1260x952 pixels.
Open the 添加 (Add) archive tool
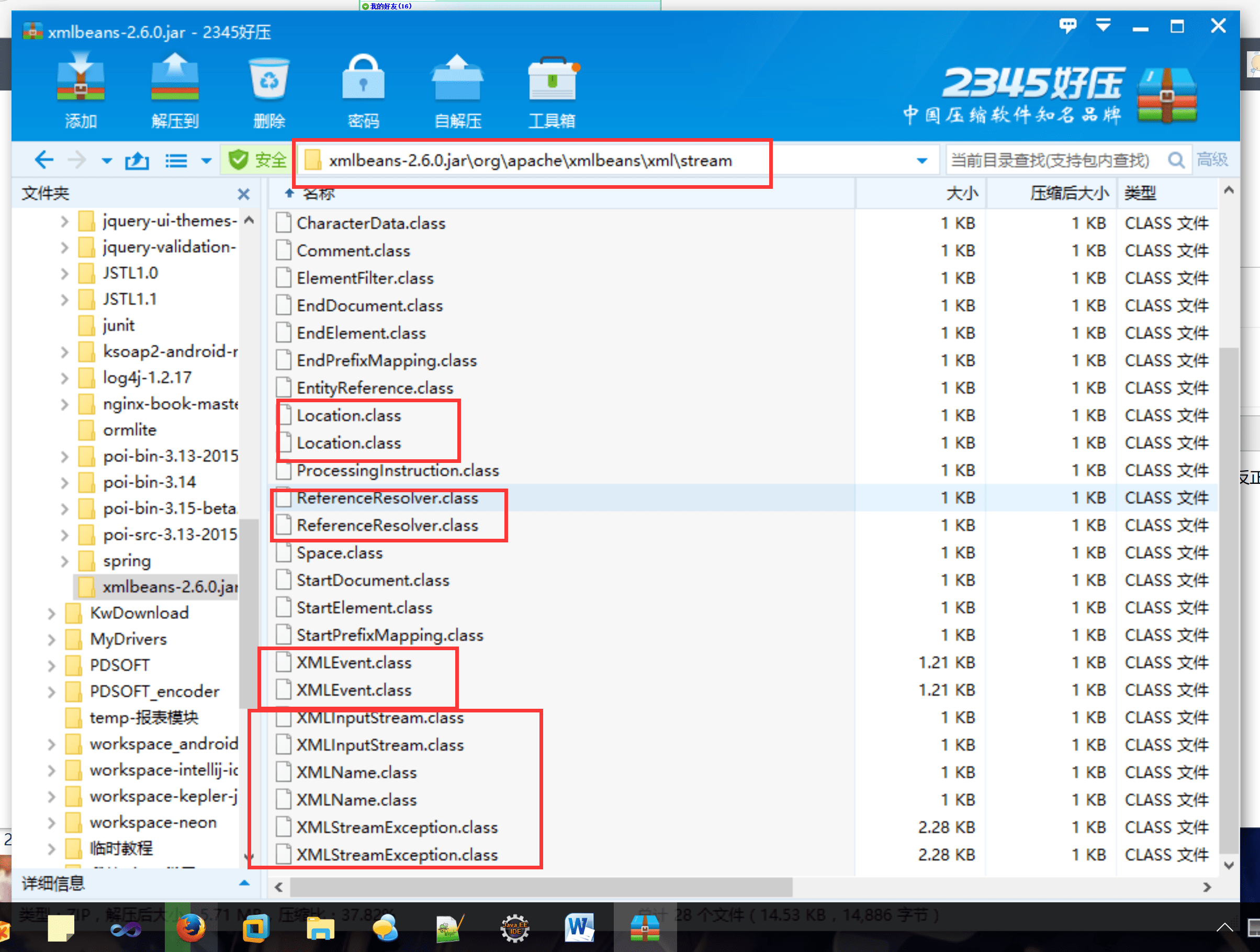(80, 91)
